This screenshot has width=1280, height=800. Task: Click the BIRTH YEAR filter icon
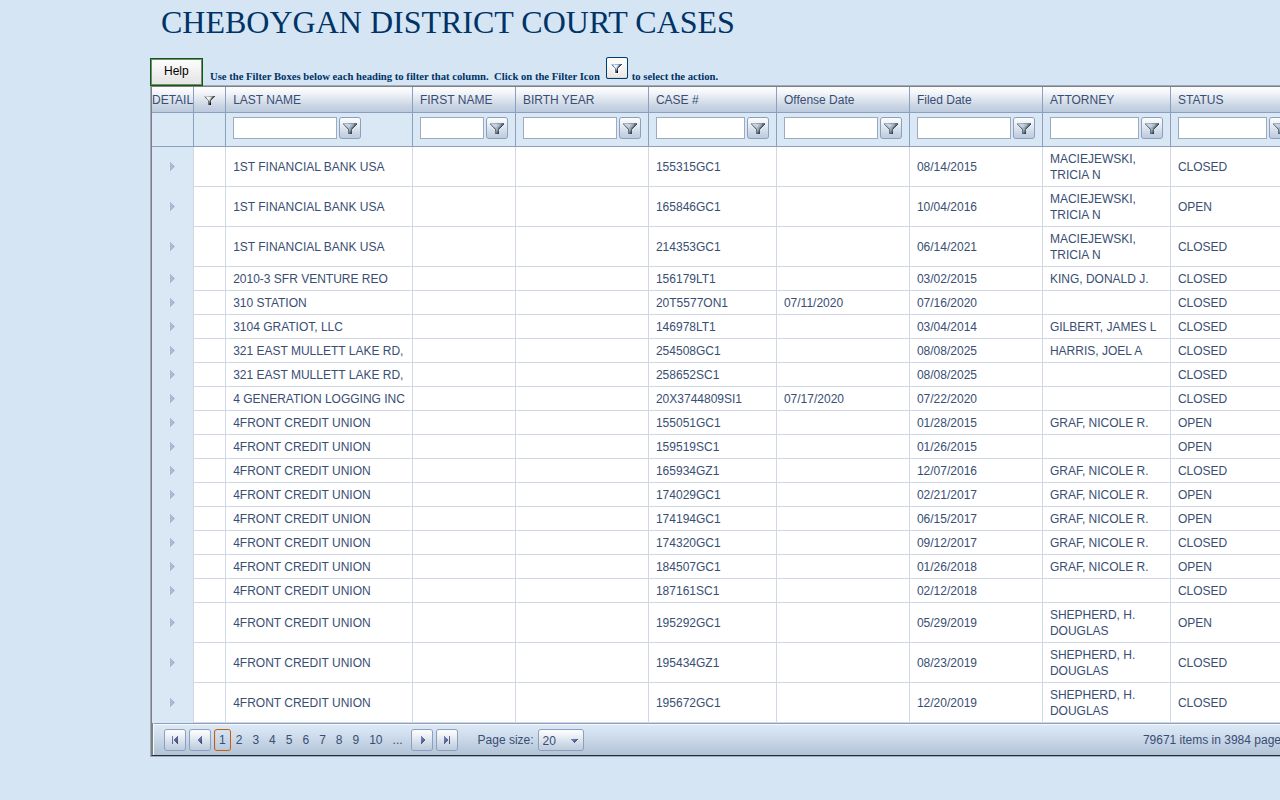pyautogui.click(x=630, y=128)
